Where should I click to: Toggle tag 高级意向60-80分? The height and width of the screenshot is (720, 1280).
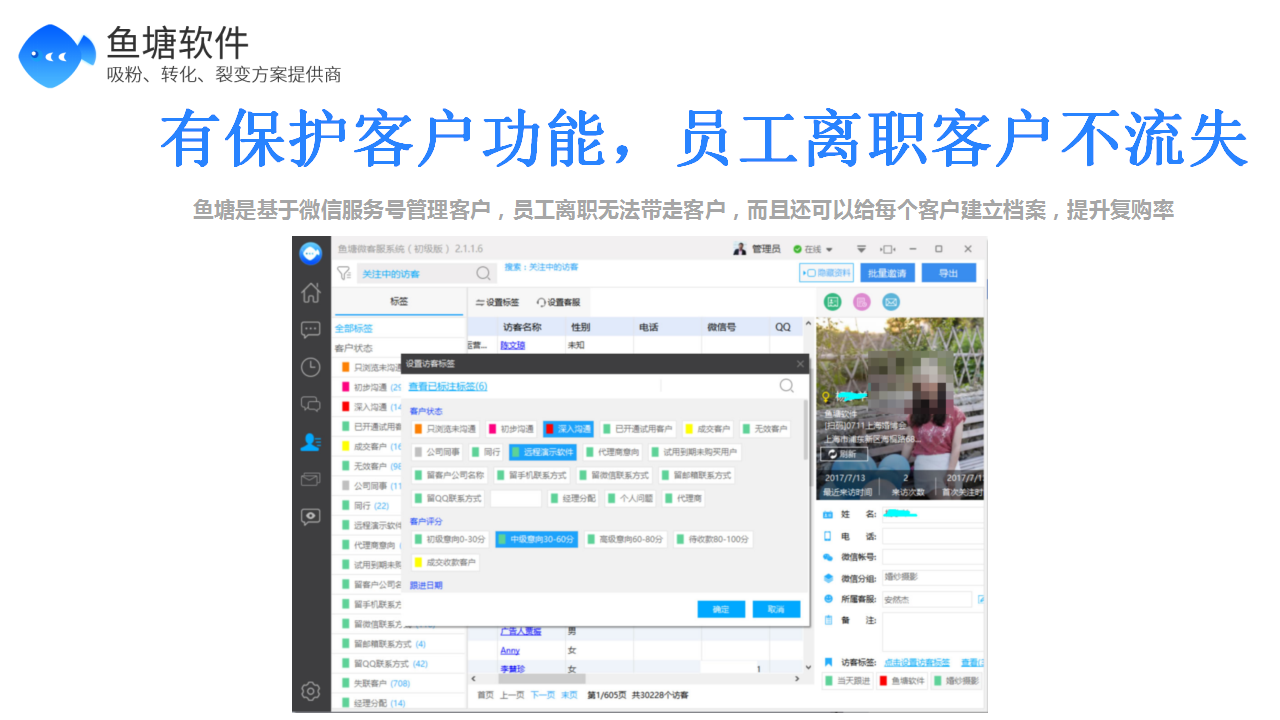[626, 539]
